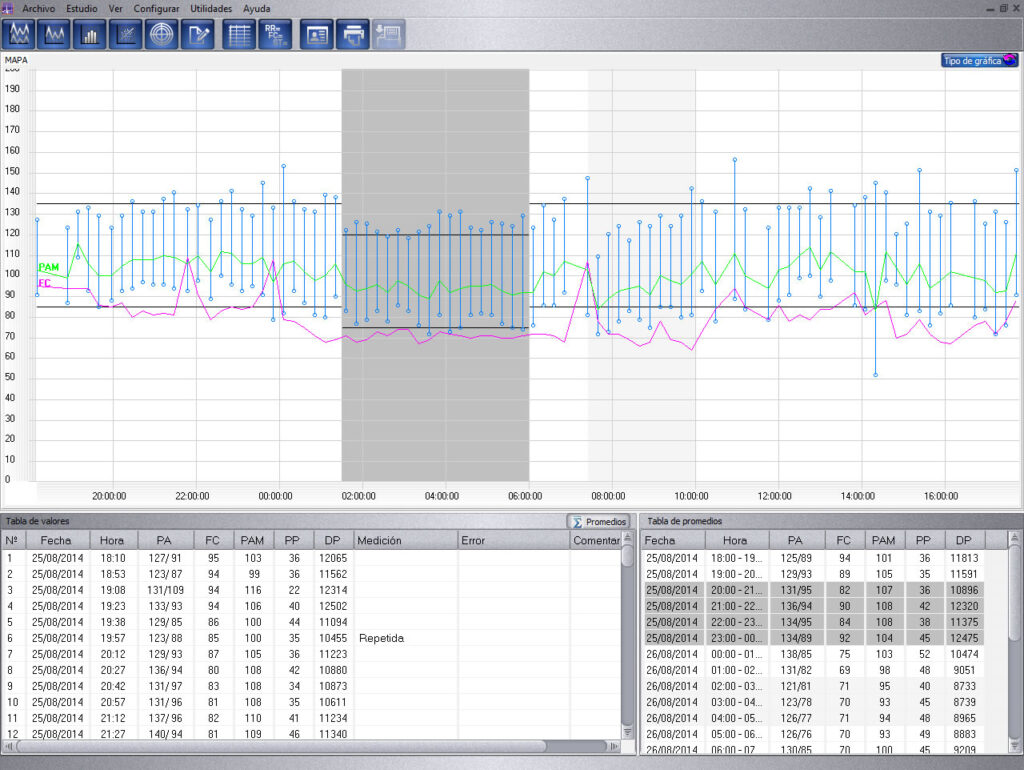This screenshot has height=770, width=1024.
Task: Open the Ayuda menu
Action: point(257,8)
